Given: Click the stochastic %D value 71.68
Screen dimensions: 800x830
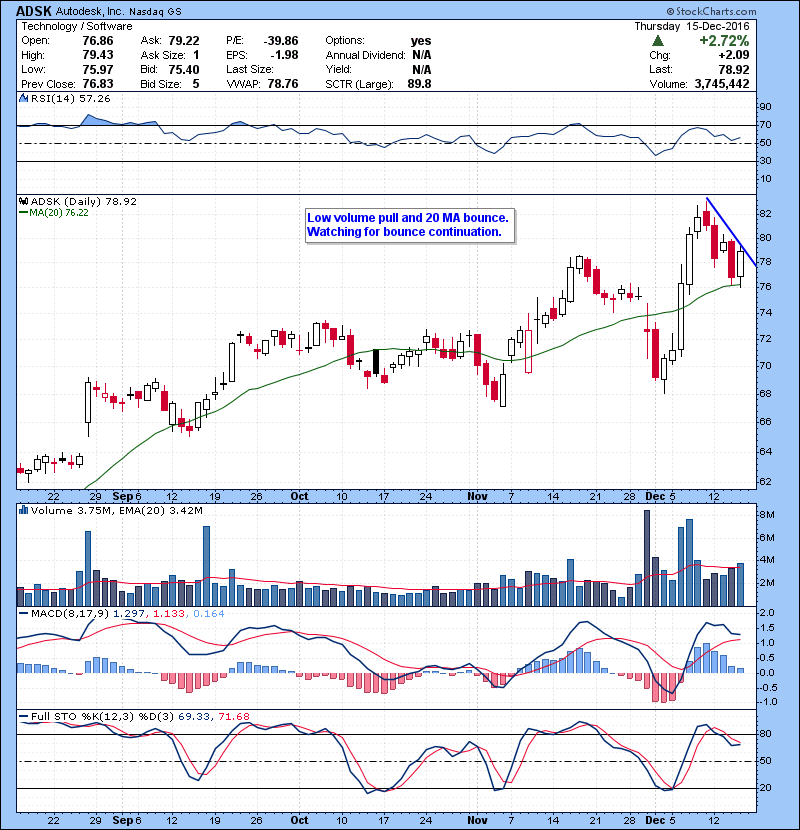Looking at the screenshot, I should (233, 716).
